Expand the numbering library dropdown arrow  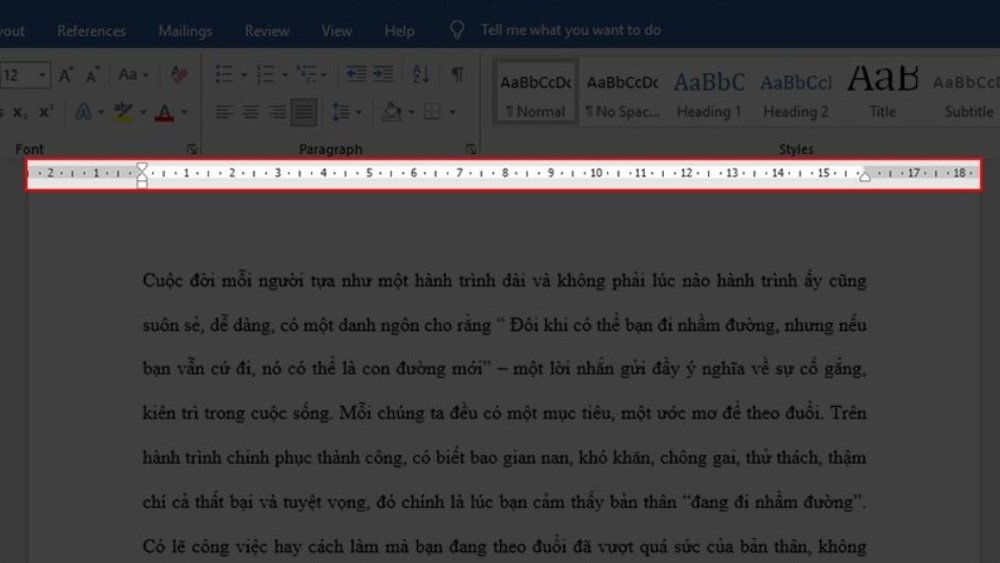pos(284,75)
